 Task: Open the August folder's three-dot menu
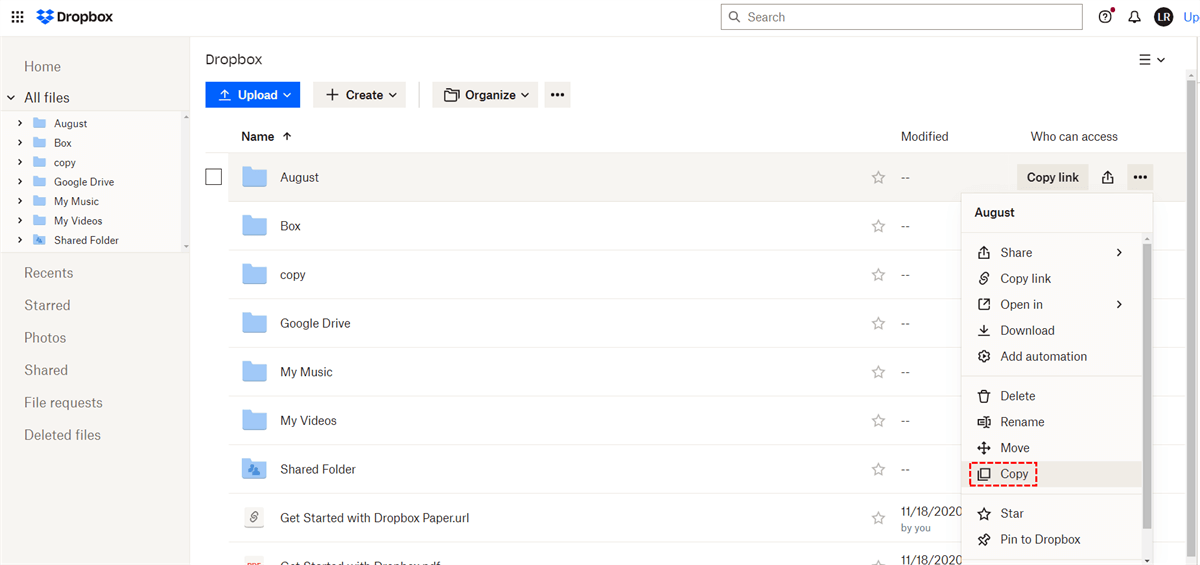(1140, 177)
